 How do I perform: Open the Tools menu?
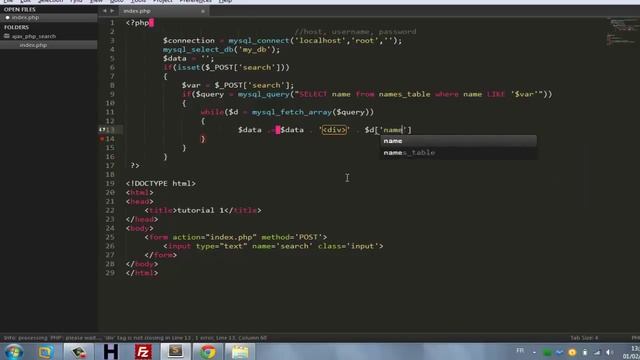(138, 1)
